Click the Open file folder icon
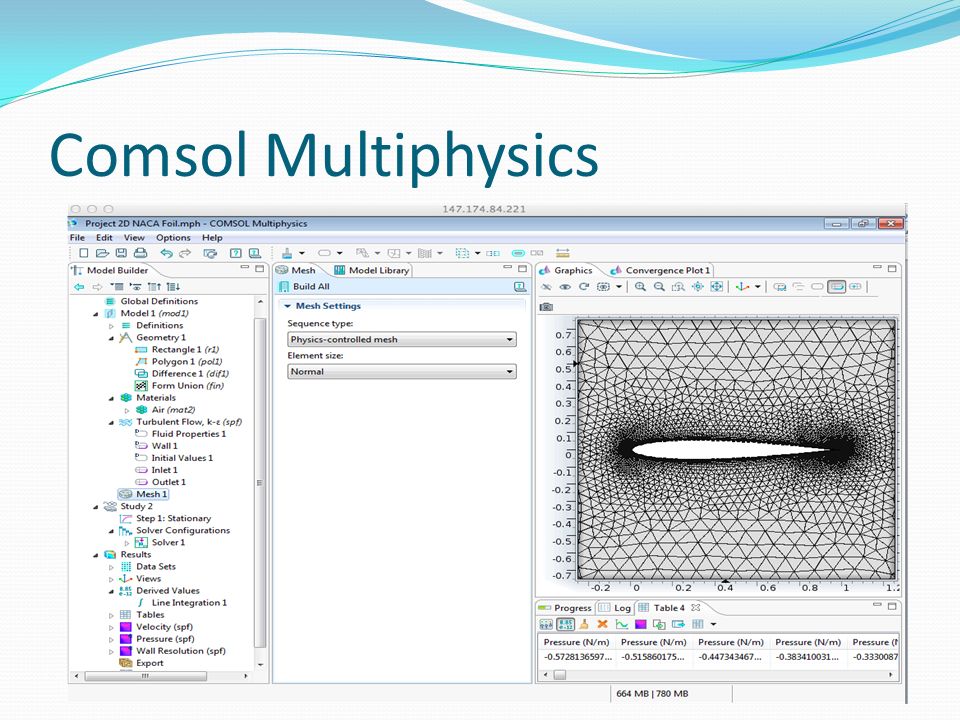960x720 pixels. [102, 253]
